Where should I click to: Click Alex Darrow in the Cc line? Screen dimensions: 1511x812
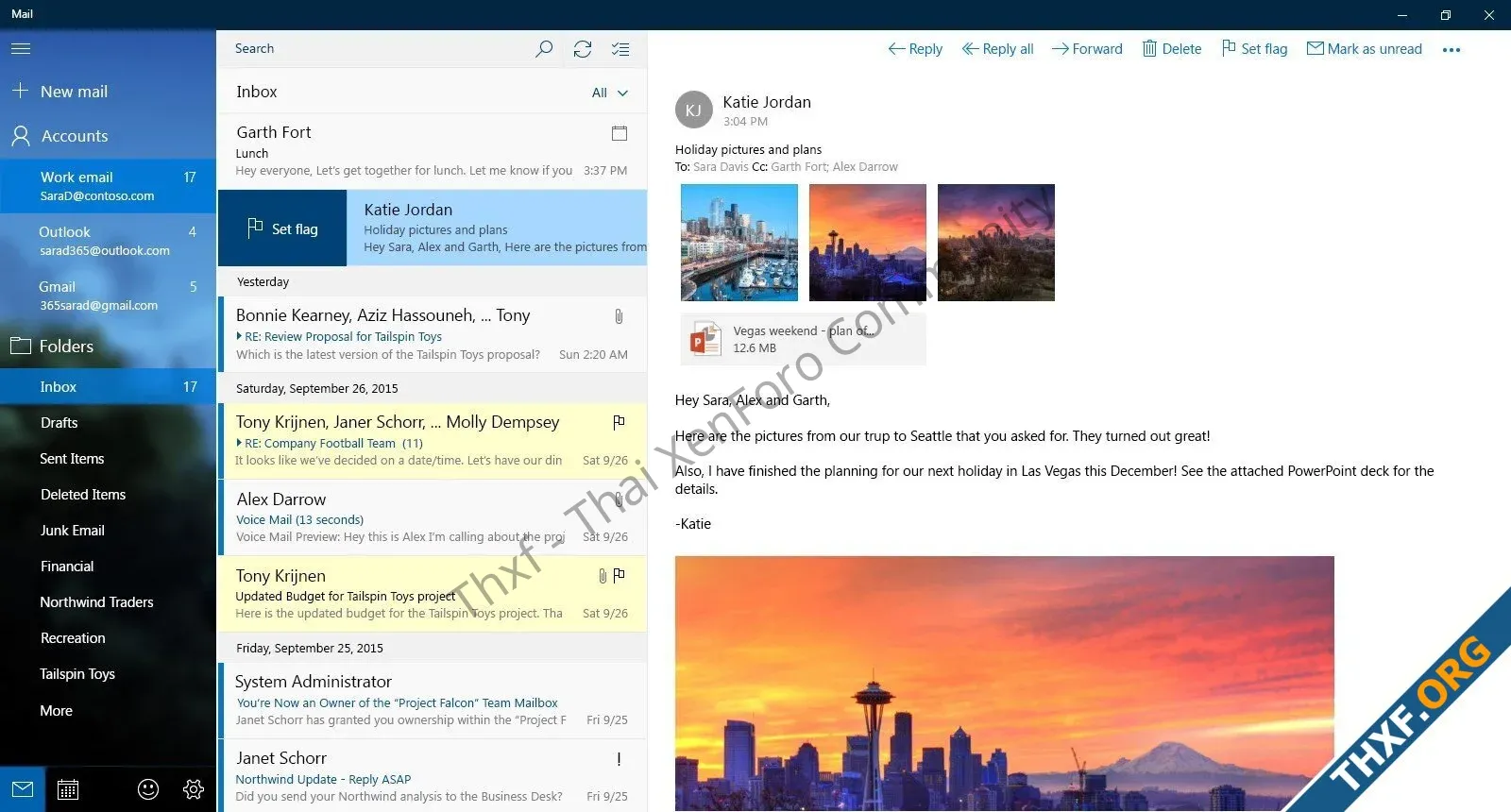click(x=865, y=167)
